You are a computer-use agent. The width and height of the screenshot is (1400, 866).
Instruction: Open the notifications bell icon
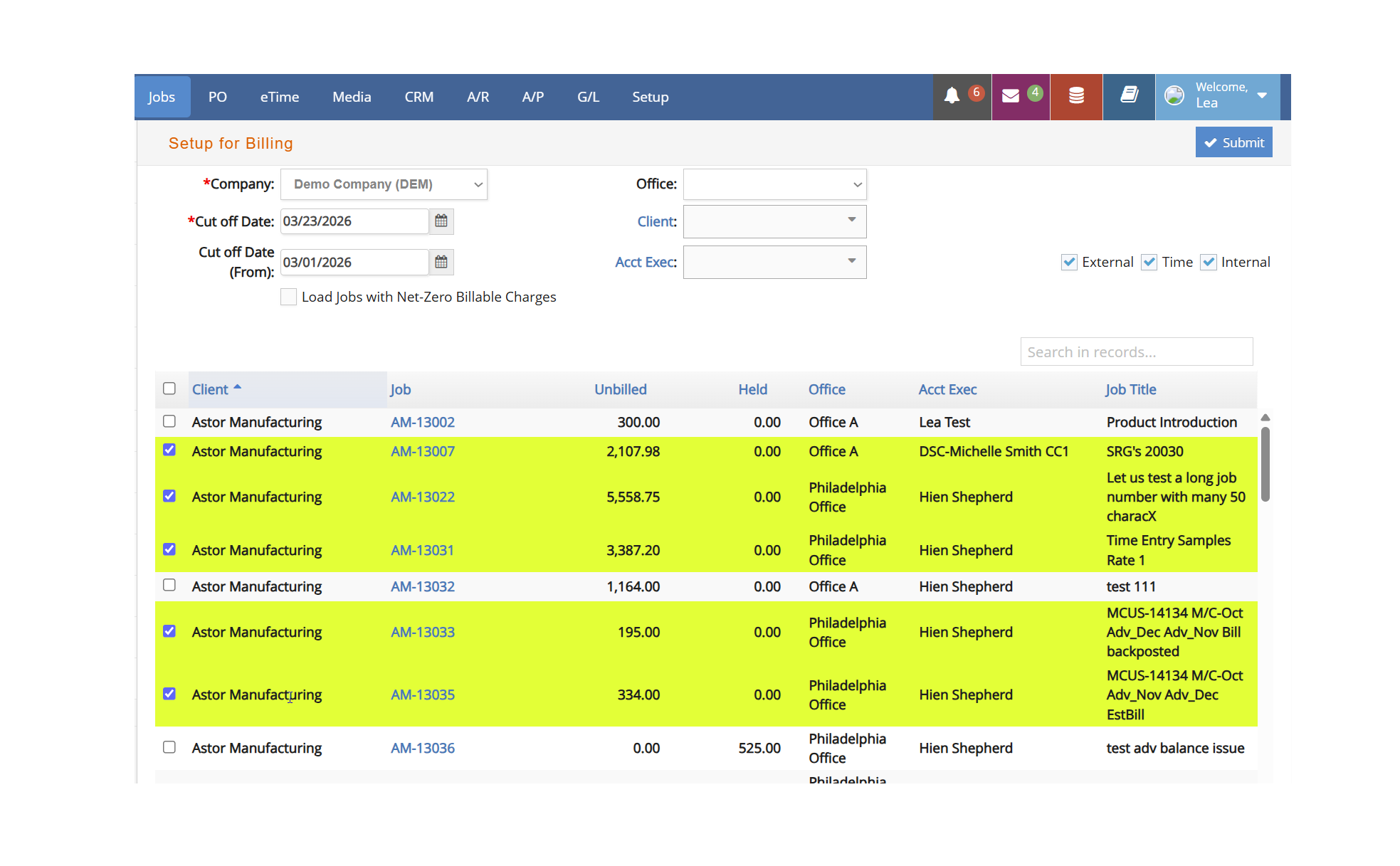click(x=952, y=96)
